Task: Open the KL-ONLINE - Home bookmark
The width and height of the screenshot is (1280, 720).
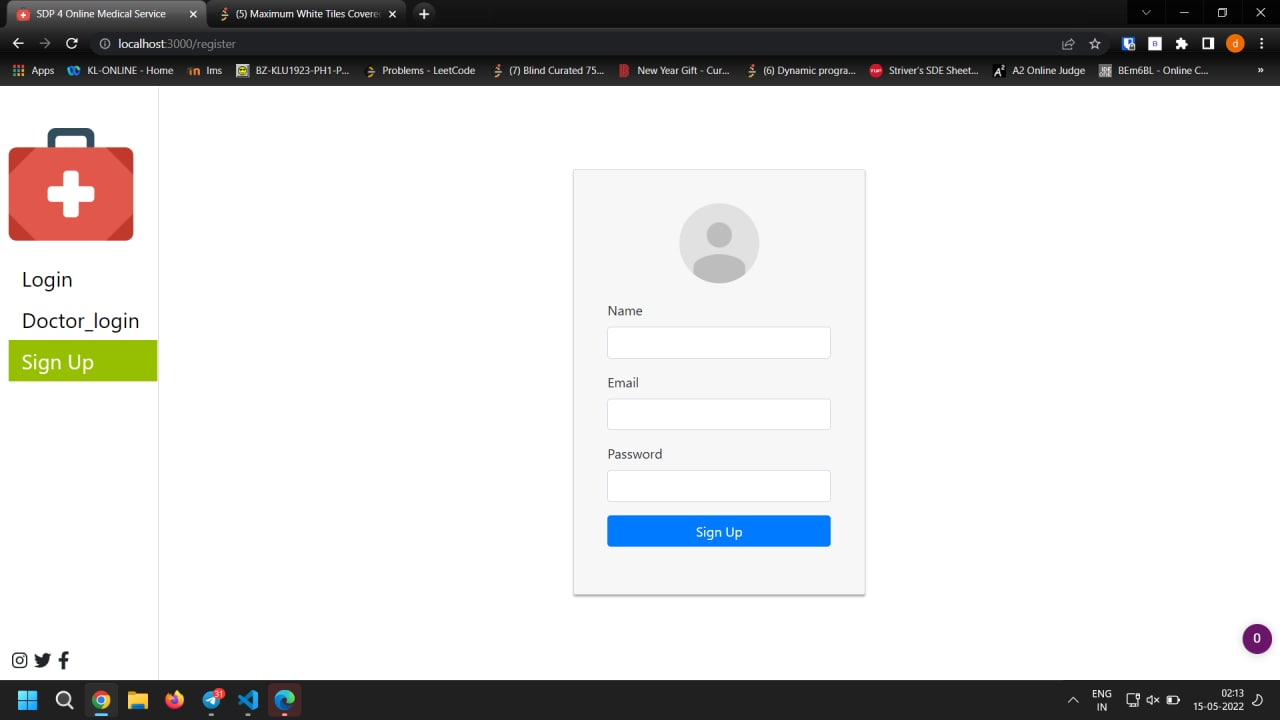Action: pyautogui.click(x=120, y=70)
